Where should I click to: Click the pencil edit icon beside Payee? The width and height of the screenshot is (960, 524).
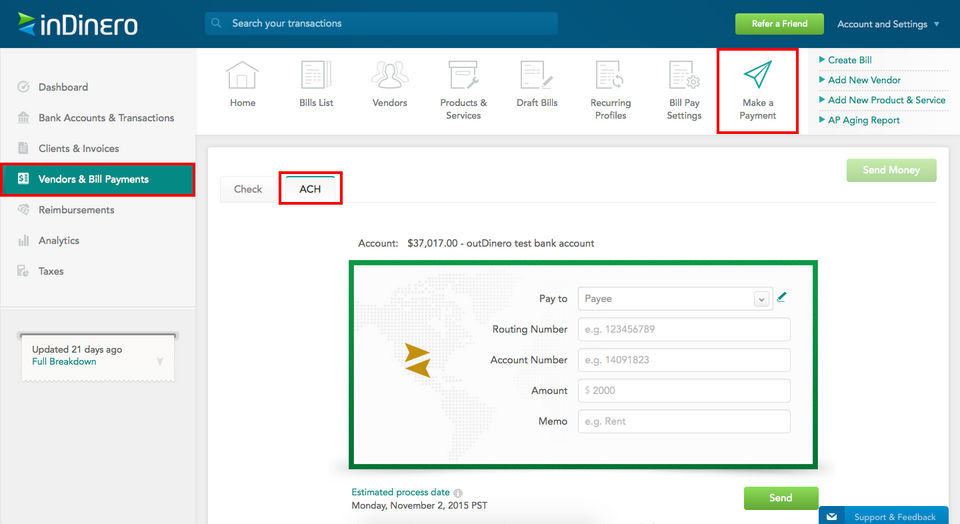pyautogui.click(x=781, y=298)
